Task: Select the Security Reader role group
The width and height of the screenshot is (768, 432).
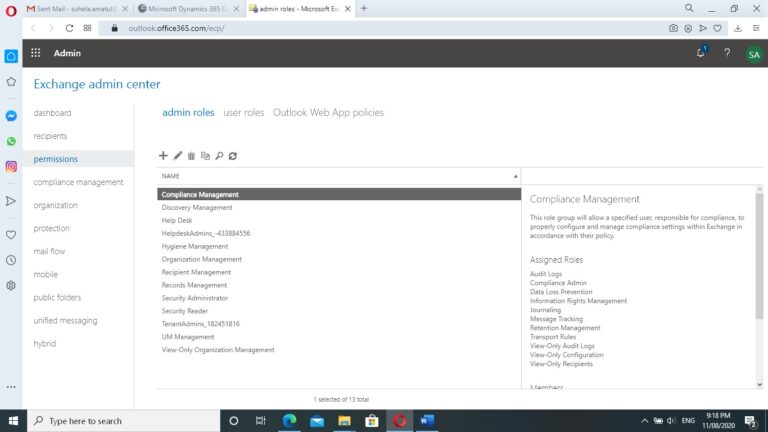Action: point(339,311)
